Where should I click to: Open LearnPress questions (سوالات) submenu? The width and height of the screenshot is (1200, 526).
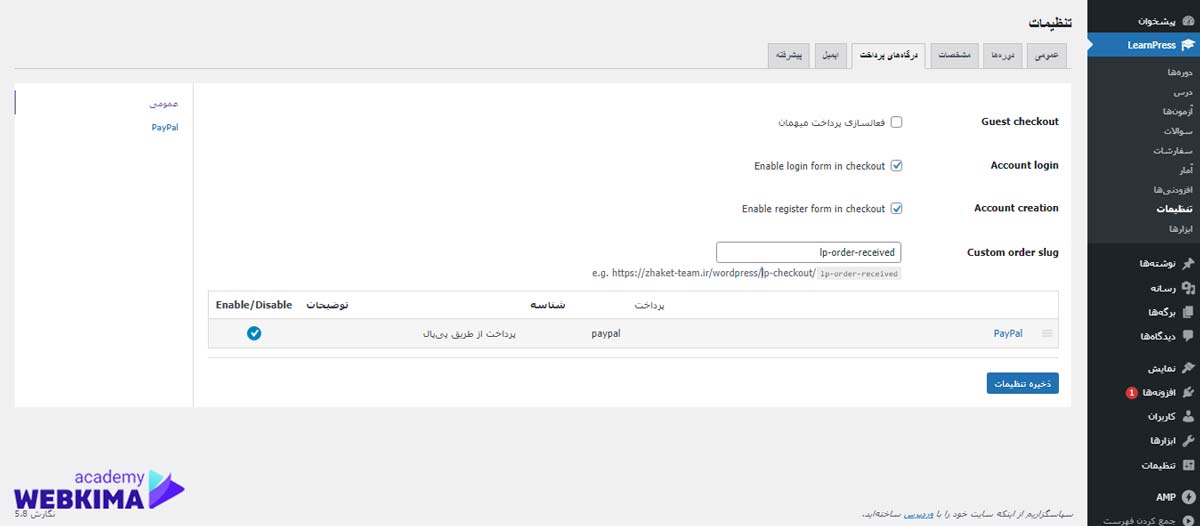[1178, 131]
